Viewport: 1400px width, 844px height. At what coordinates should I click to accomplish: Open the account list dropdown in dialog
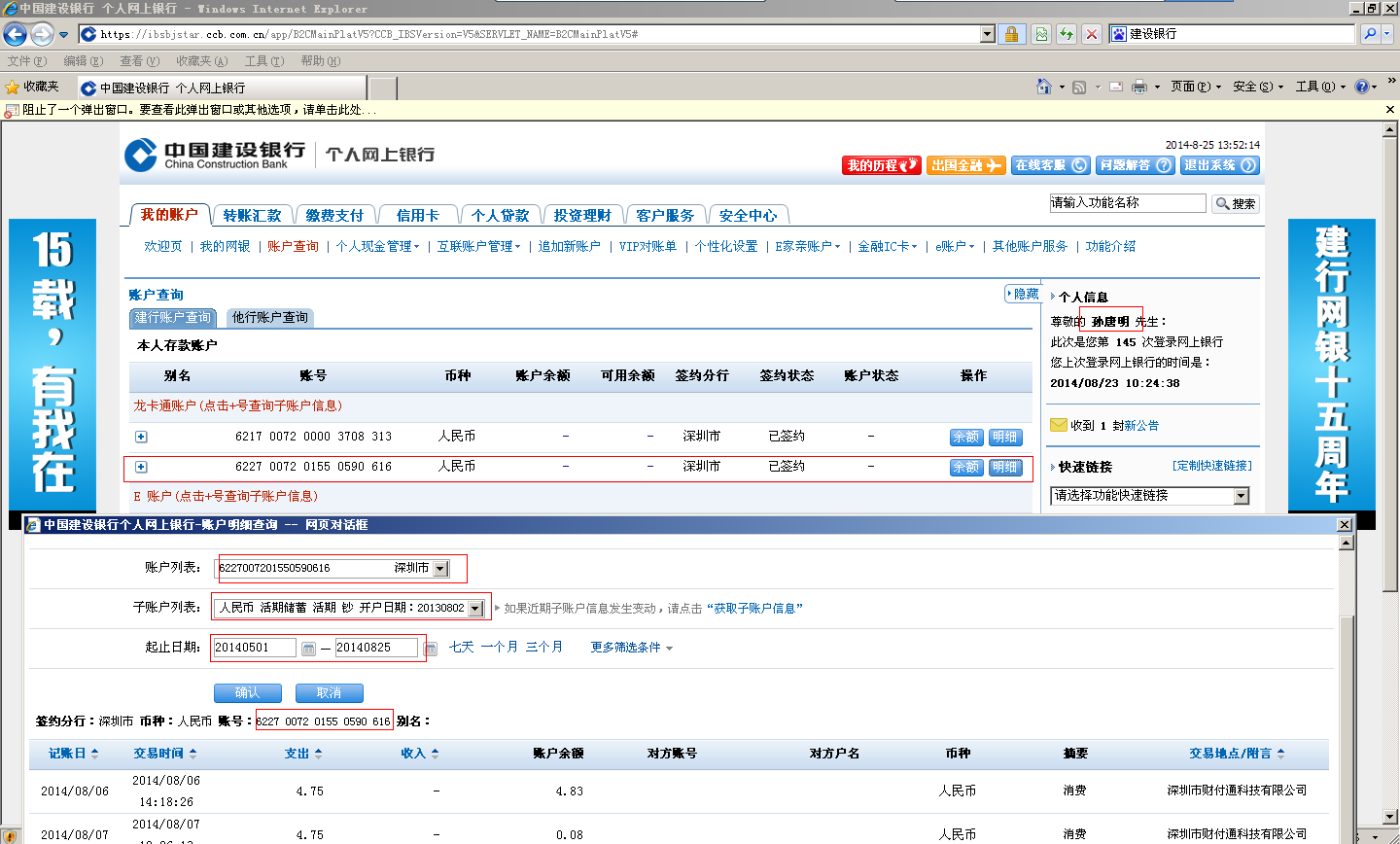440,569
